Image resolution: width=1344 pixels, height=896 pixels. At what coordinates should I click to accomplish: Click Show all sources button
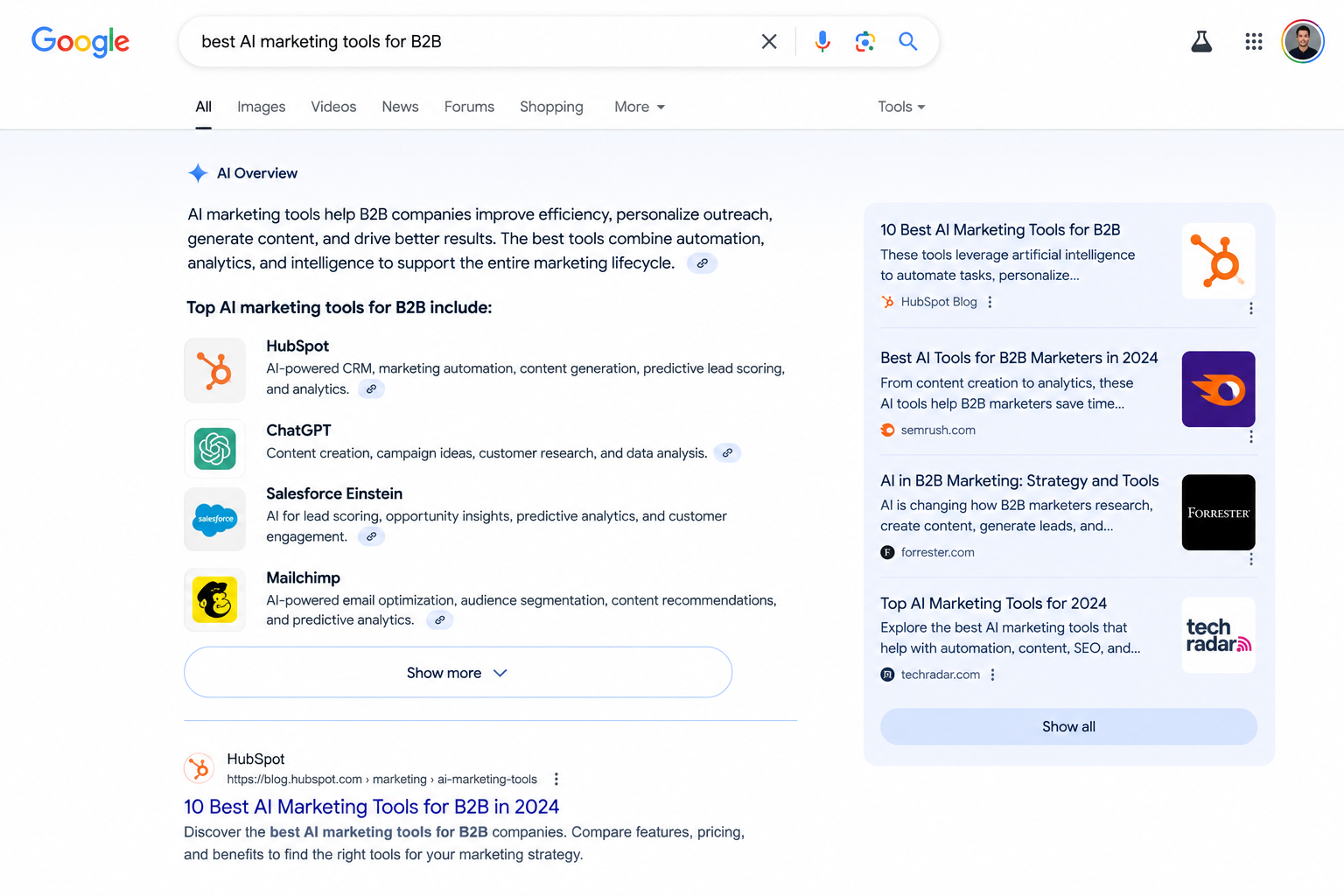point(1068,726)
